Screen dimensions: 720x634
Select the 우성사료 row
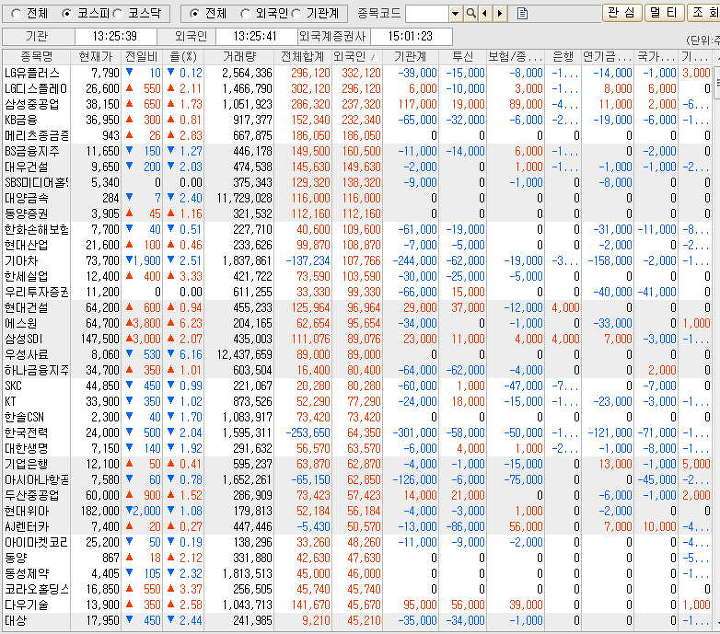click(x=358, y=354)
